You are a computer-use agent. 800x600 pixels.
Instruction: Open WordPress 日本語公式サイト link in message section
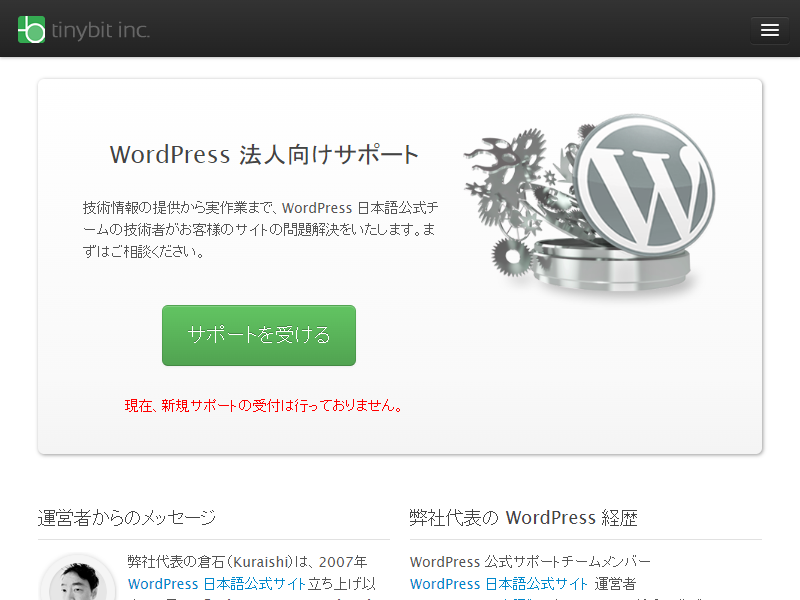[x=216, y=584]
